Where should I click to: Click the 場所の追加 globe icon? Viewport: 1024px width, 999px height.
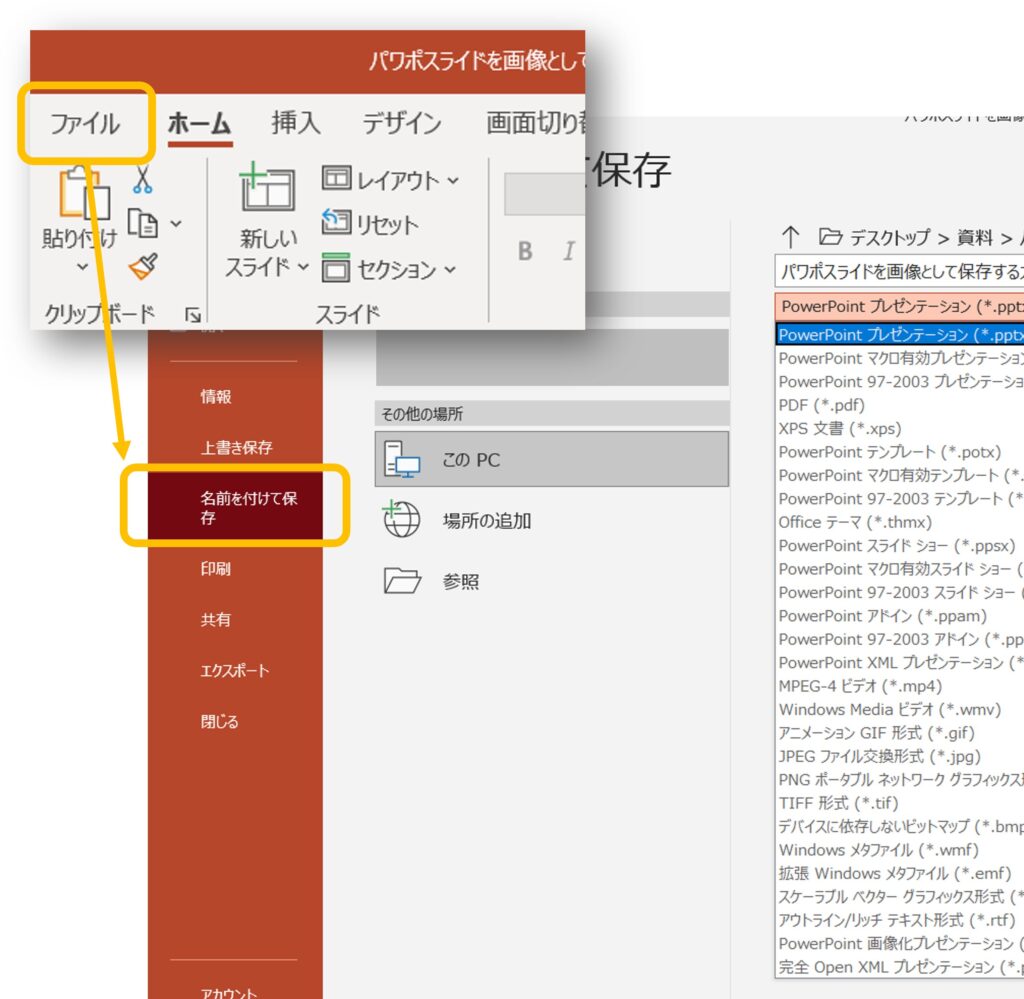[x=401, y=520]
